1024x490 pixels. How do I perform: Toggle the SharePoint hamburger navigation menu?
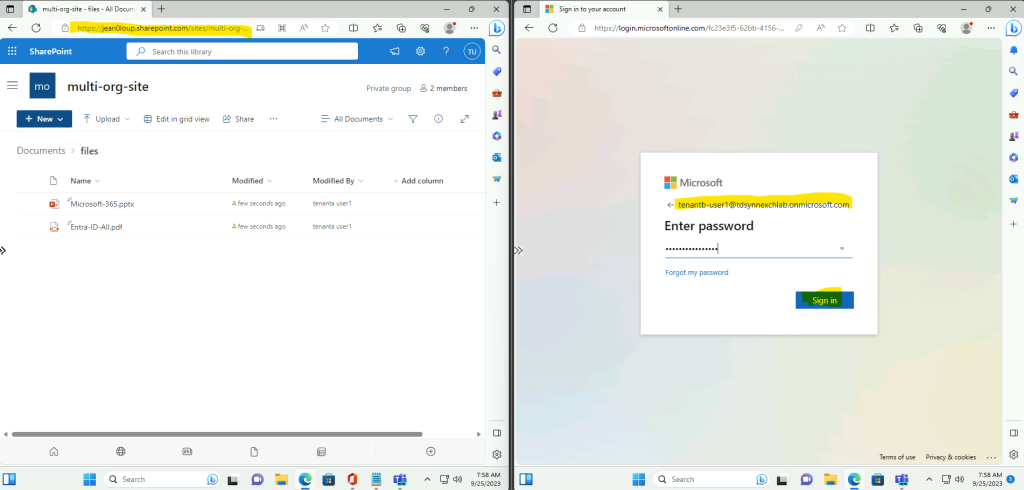point(12,86)
